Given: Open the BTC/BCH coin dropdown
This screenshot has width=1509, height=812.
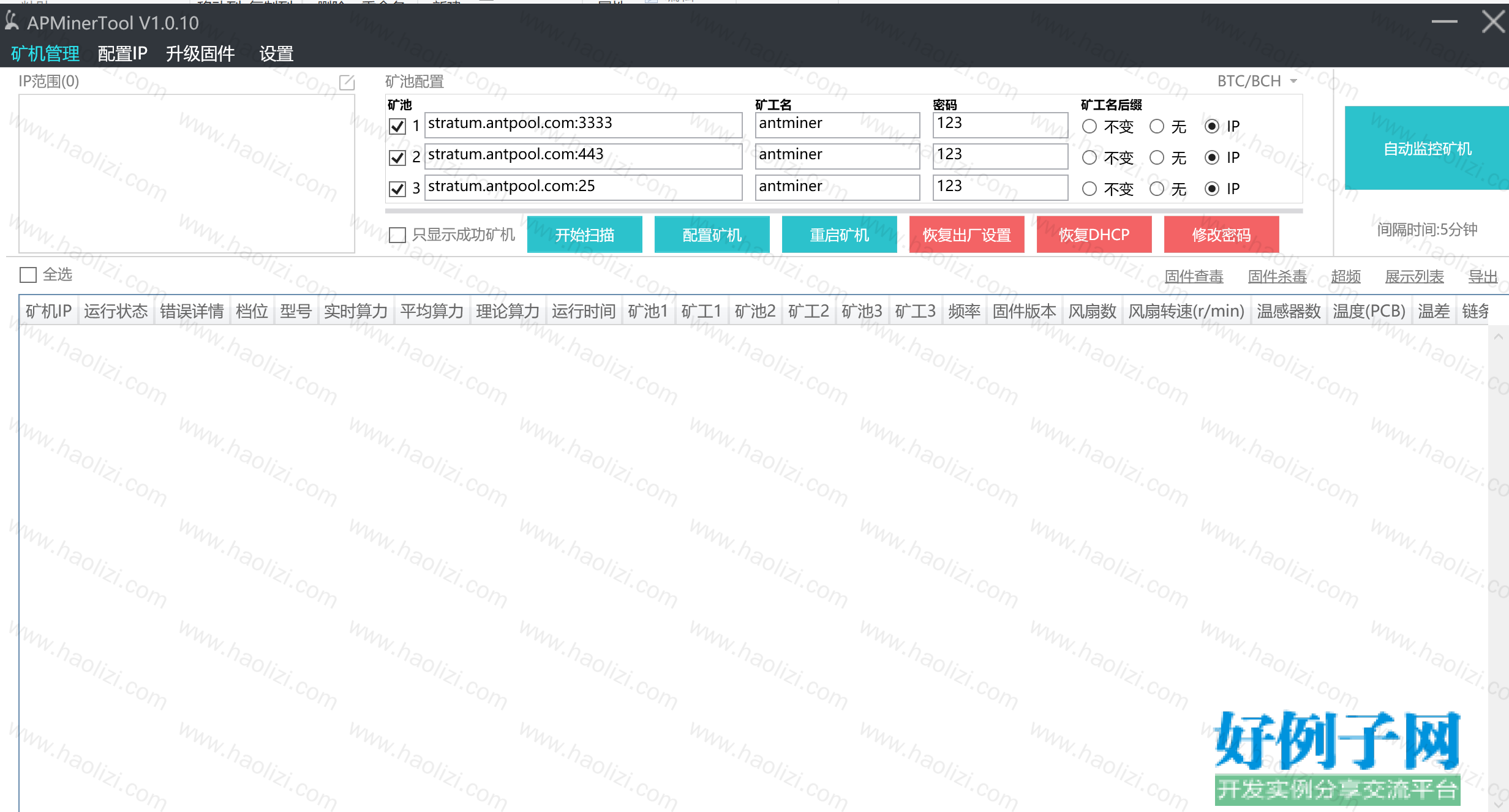Looking at the screenshot, I should [1257, 81].
